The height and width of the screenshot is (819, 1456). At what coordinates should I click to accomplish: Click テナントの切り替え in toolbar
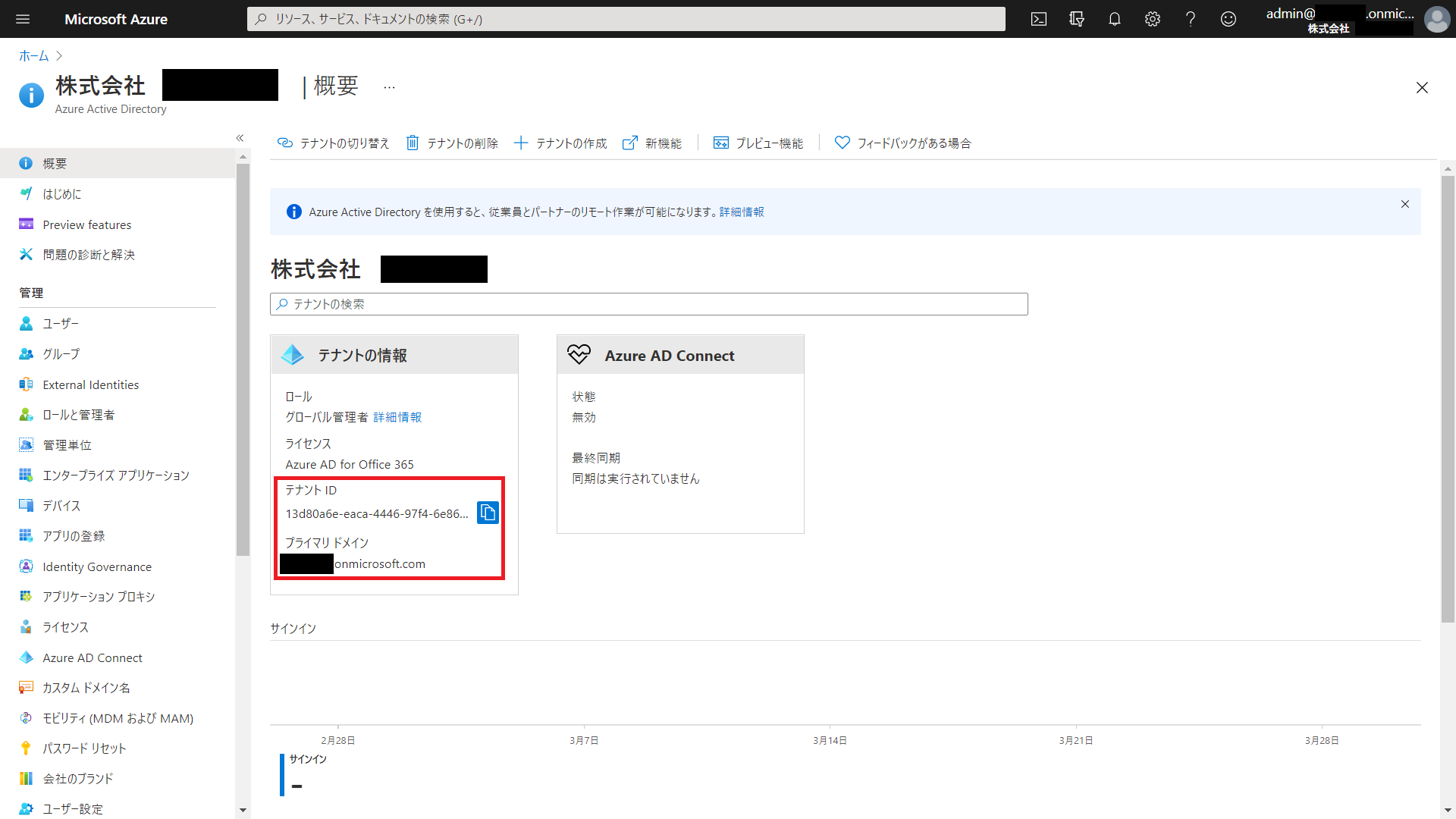(333, 143)
